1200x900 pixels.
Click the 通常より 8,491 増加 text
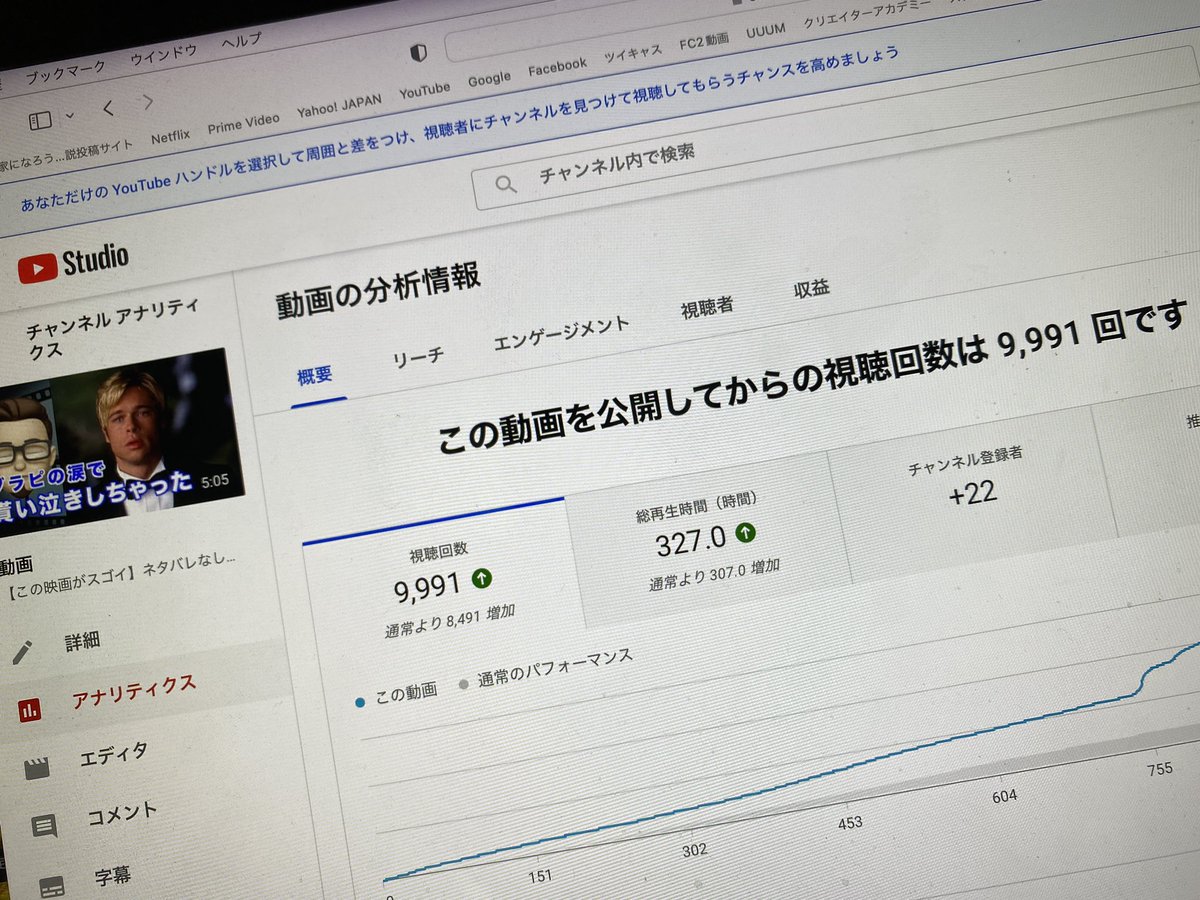pos(450,620)
